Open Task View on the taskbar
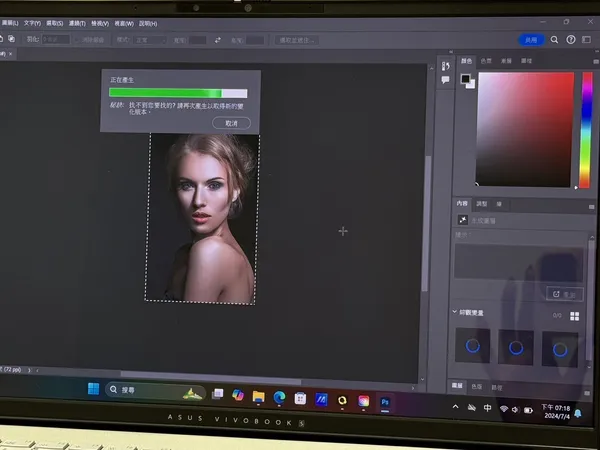This screenshot has height=450, width=600. coord(217,393)
